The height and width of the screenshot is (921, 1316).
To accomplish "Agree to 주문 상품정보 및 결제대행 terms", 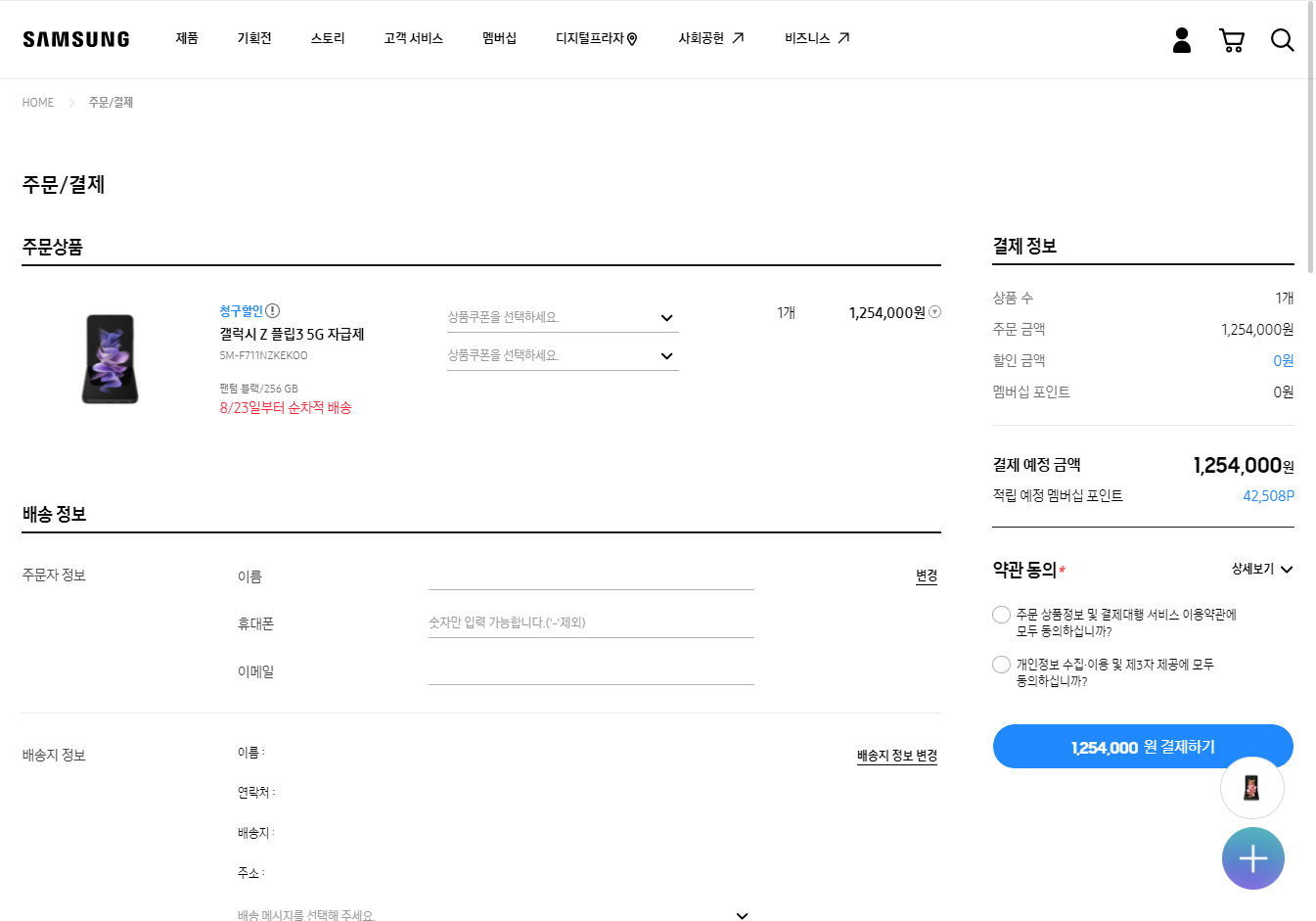I will pos(1001,615).
